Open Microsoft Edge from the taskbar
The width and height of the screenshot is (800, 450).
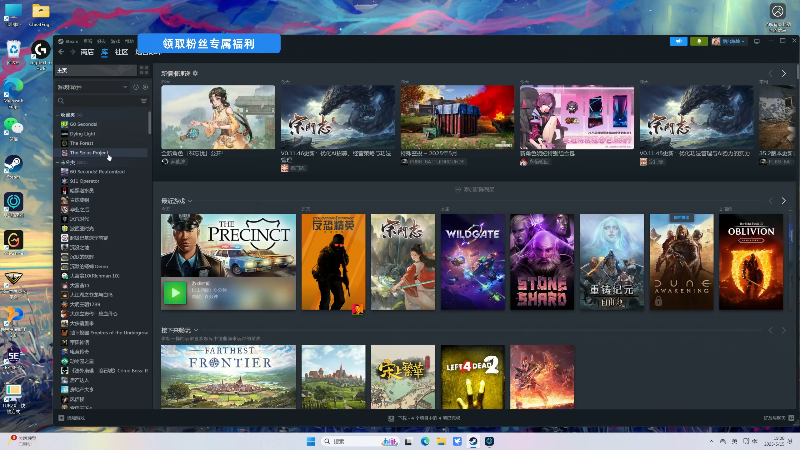point(425,441)
